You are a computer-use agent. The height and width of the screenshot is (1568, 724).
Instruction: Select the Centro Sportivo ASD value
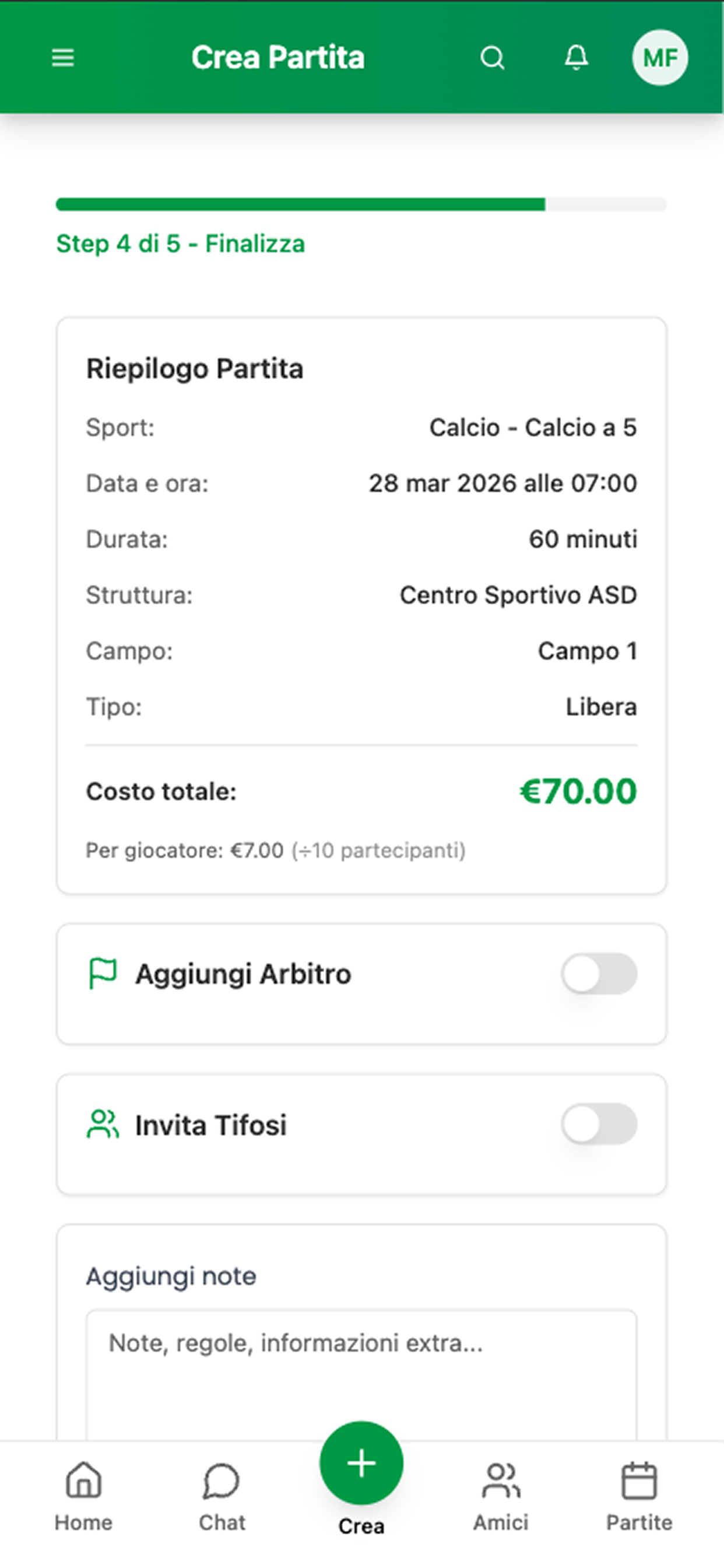tap(518, 596)
